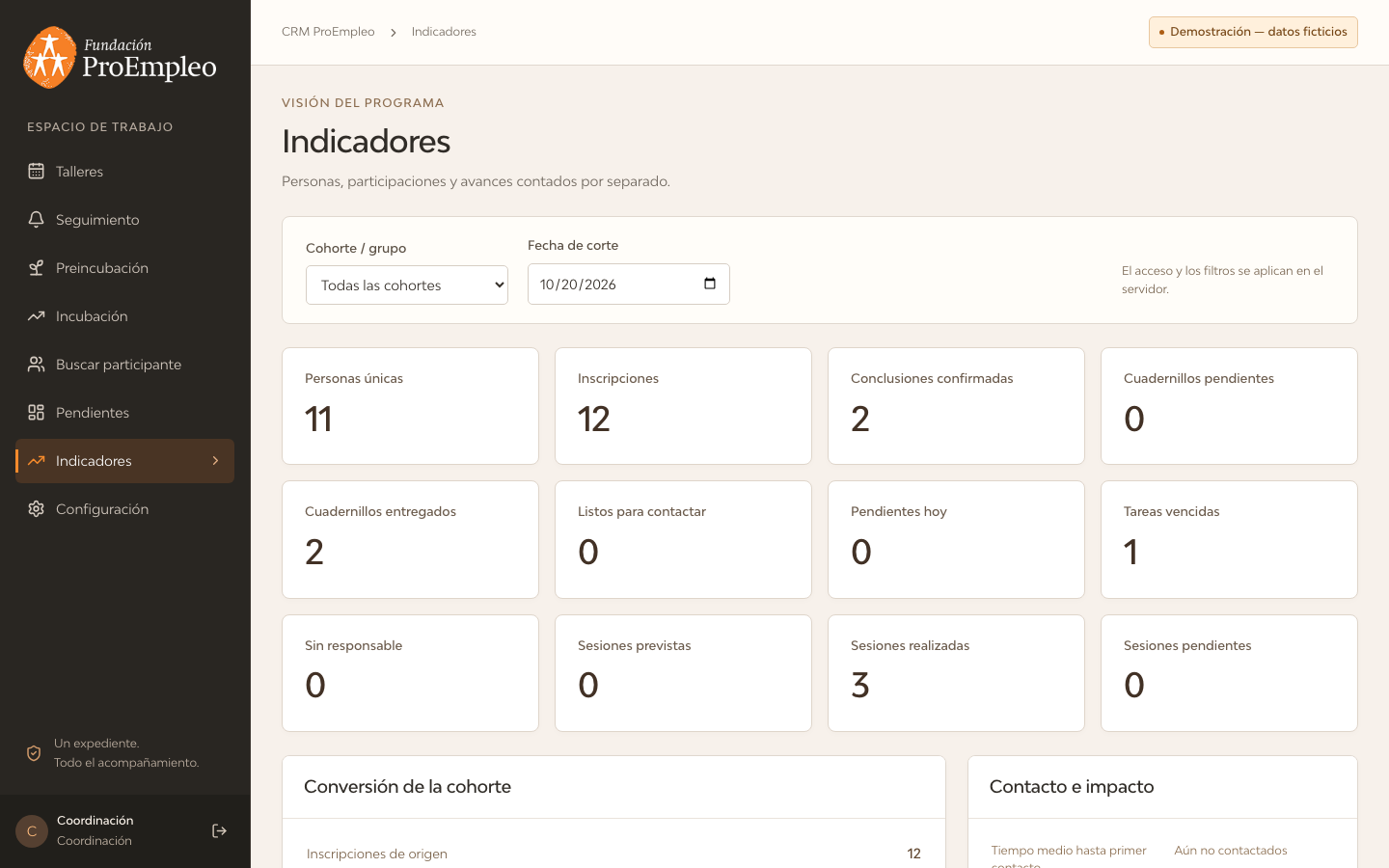The width and height of the screenshot is (1389, 868).
Task: Click the Contacto e impacto heading
Action: click(1072, 787)
